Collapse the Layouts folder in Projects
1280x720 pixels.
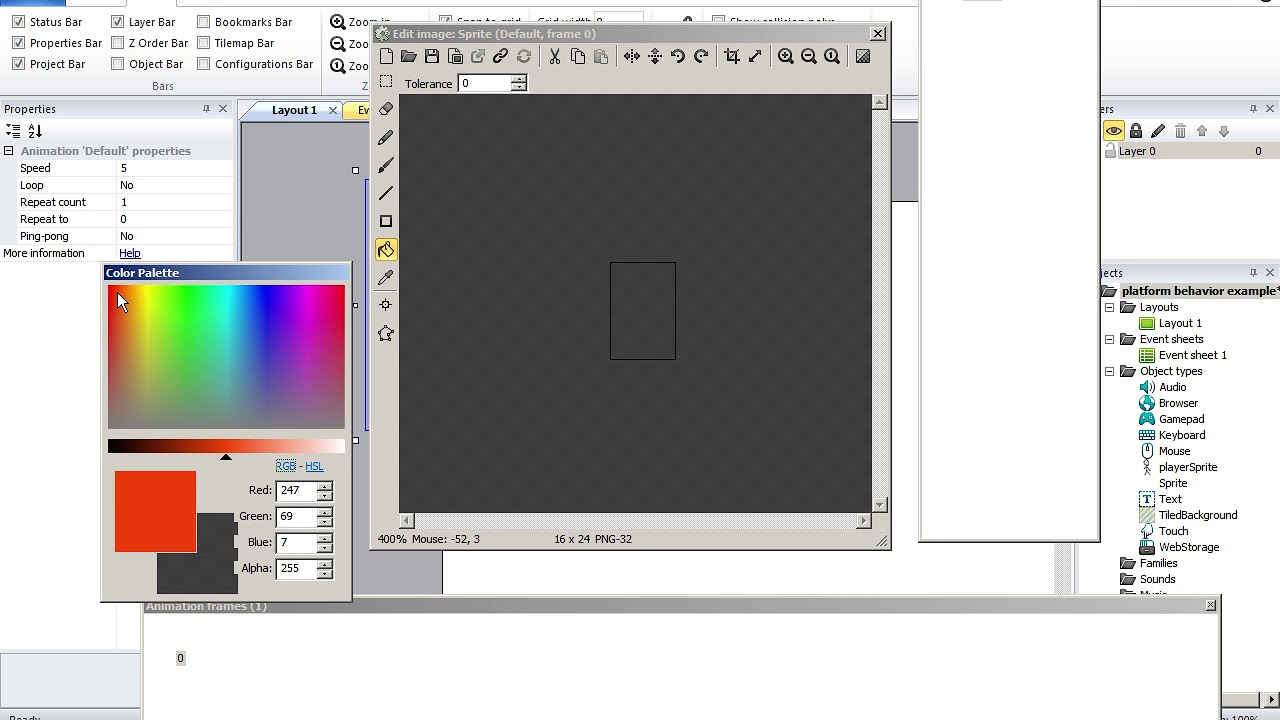(1110, 308)
